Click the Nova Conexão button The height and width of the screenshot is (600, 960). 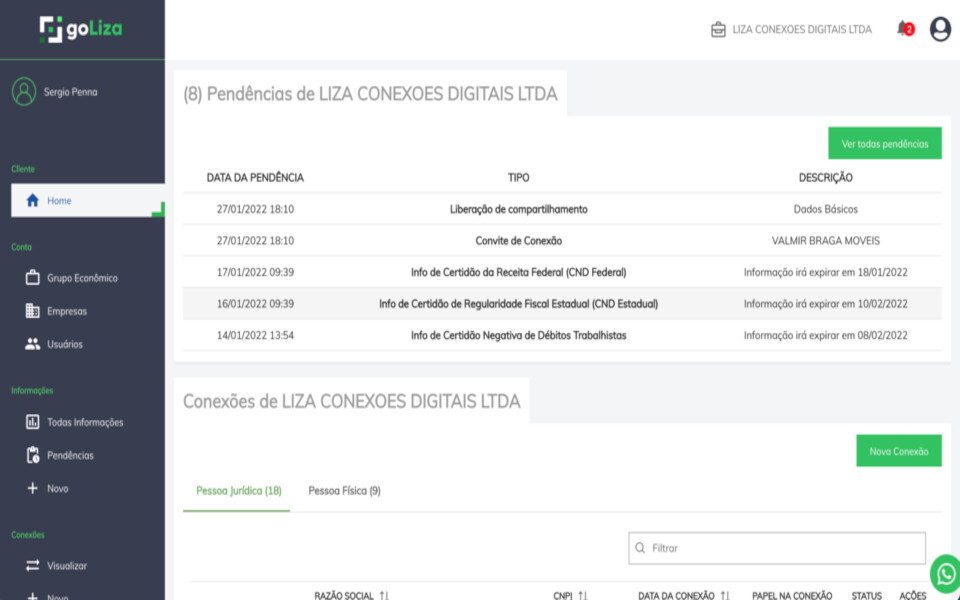(899, 451)
